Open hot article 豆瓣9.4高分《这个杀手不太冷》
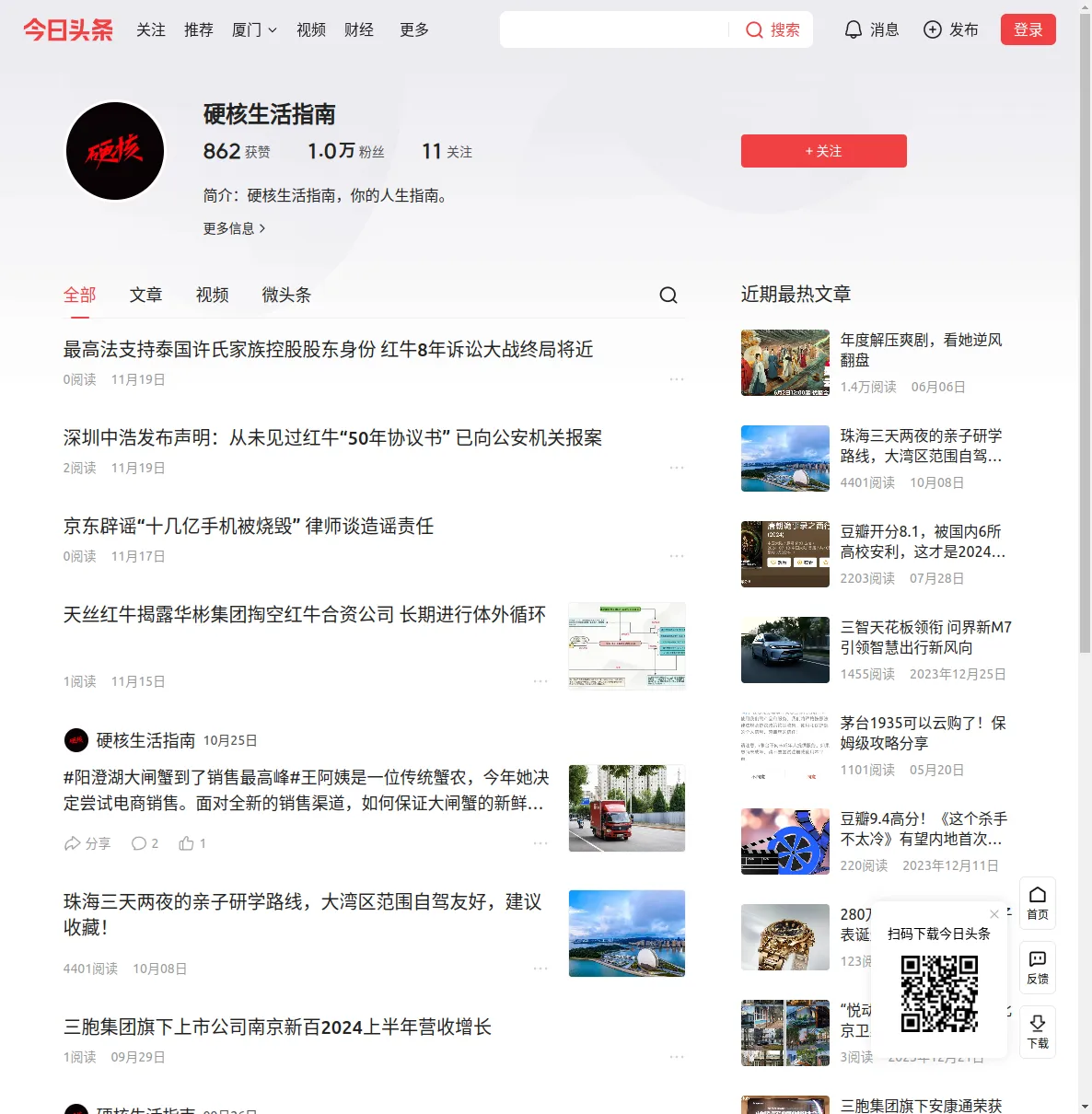This screenshot has height=1114, width=1092. [x=924, y=829]
